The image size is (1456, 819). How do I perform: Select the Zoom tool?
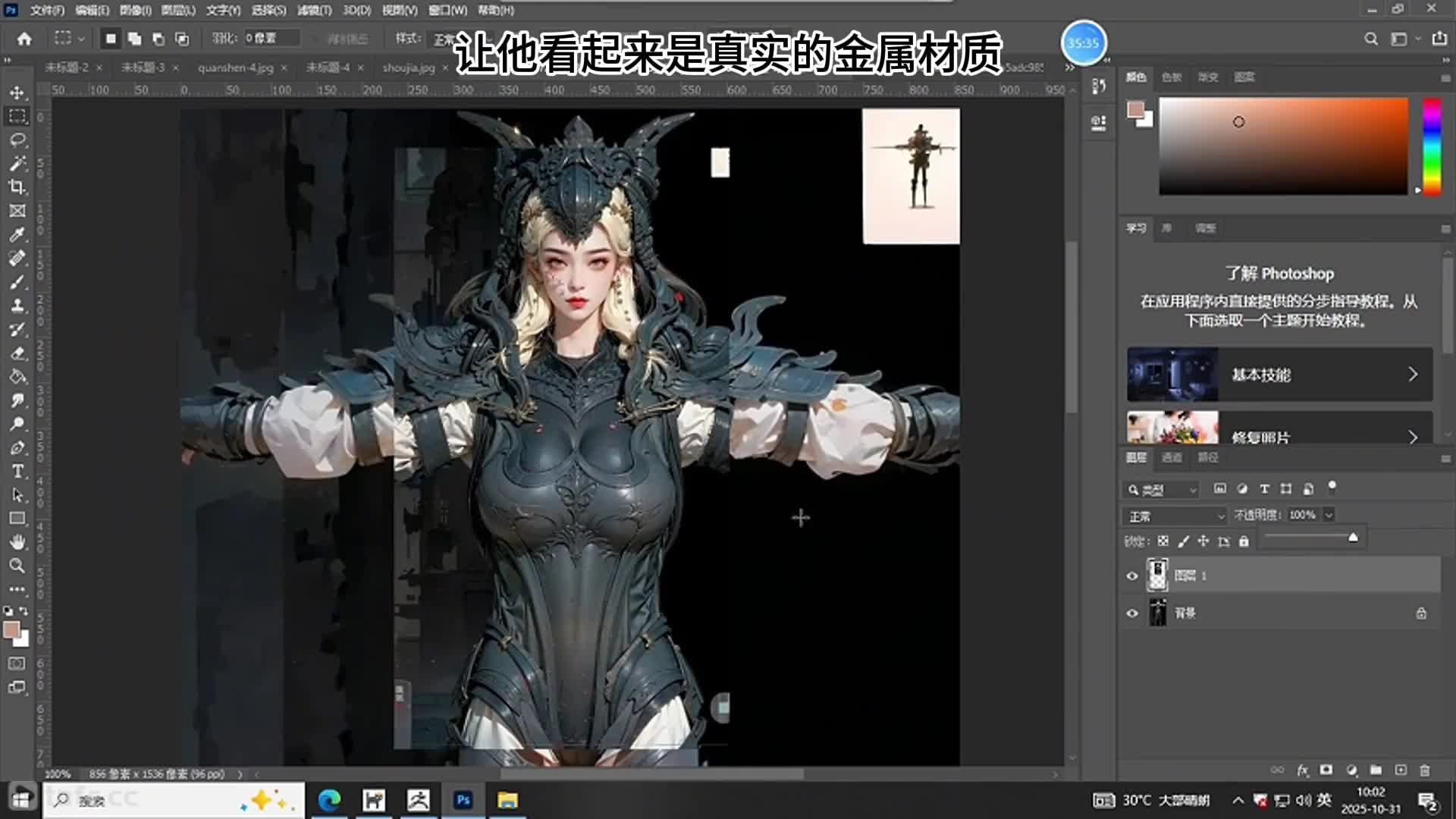pyautogui.click(x=17, y=566)
